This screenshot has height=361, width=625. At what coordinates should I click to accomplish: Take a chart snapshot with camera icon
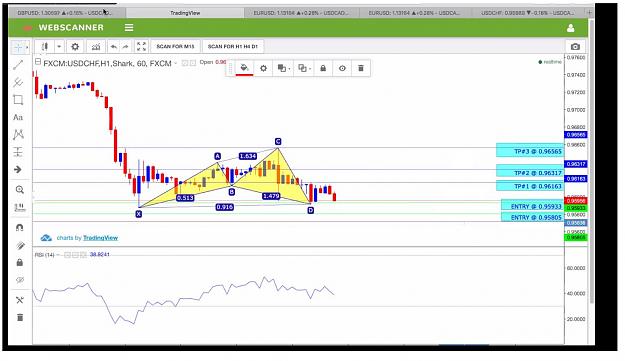coord(575,47)
